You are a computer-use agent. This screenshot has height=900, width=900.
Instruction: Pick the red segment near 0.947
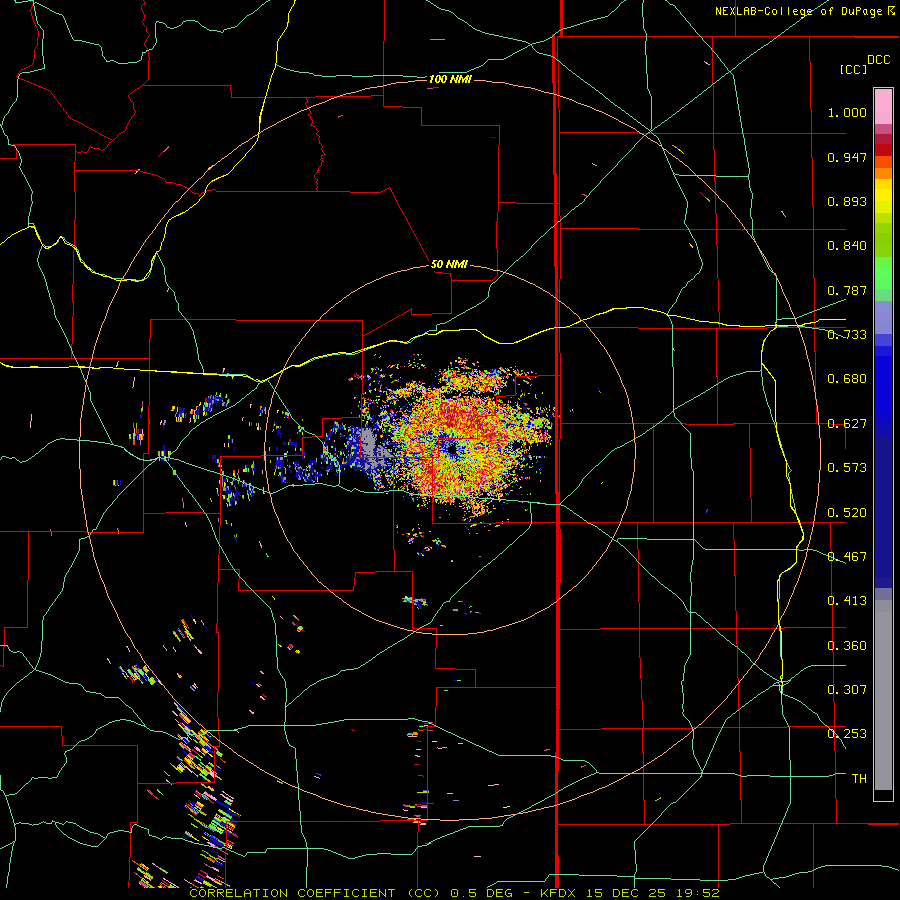(883, 149)
